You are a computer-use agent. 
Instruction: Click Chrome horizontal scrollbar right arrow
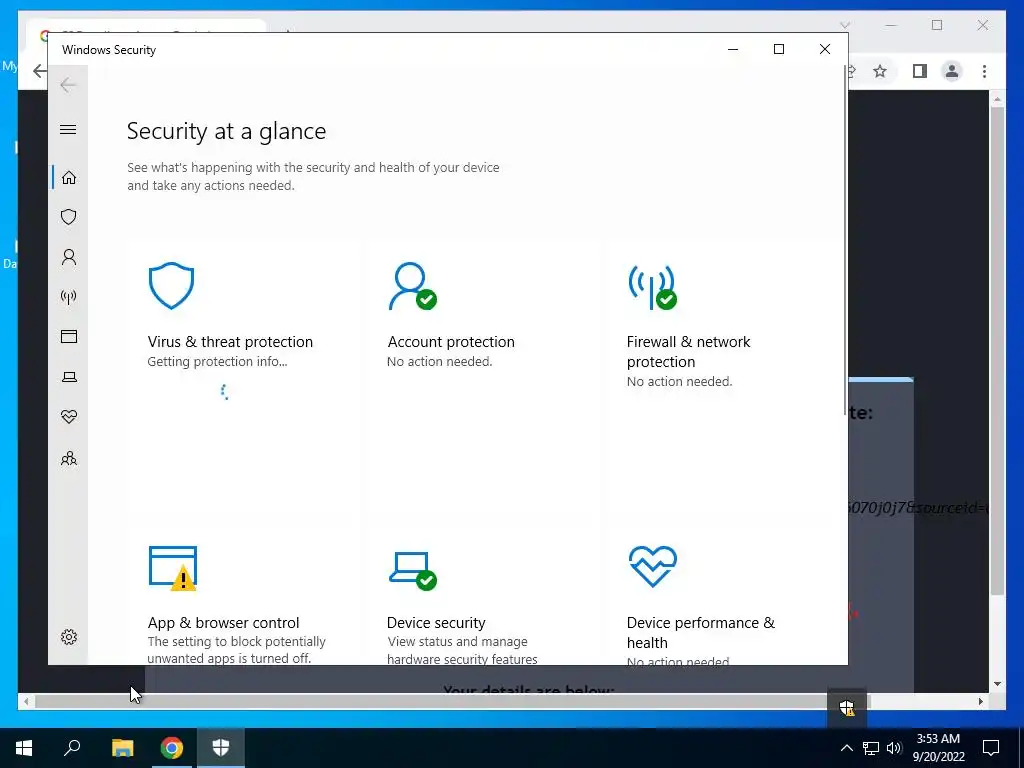coord(981,701)
